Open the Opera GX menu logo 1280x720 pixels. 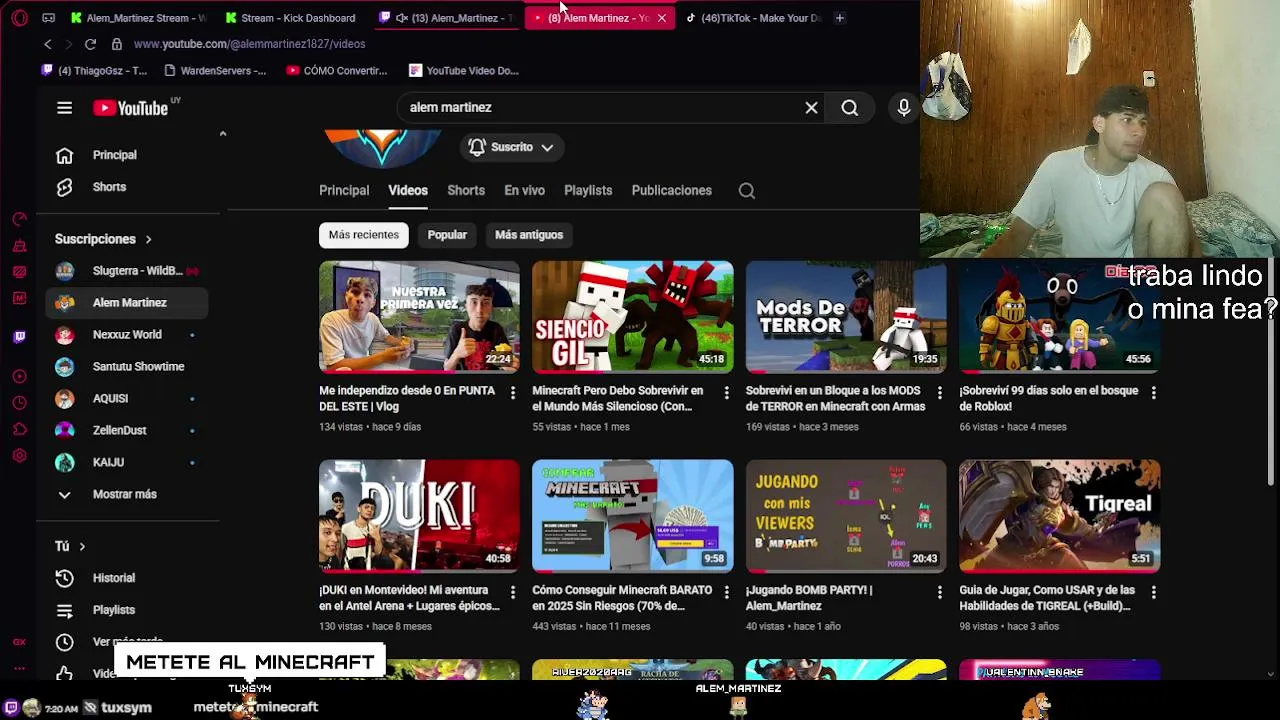19,18
